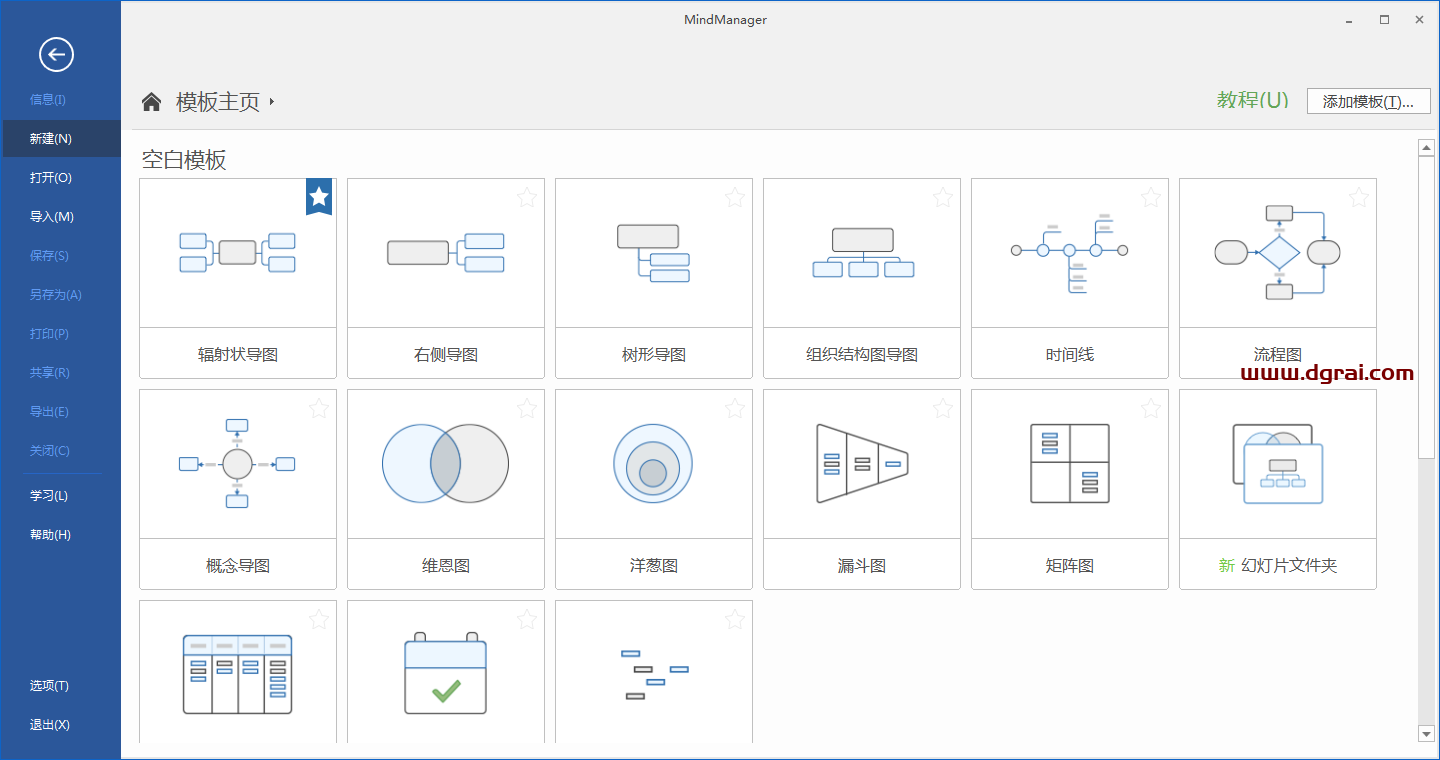
Task: Open the 漏斗图 funnel chart template
Action: click(862, 490)
